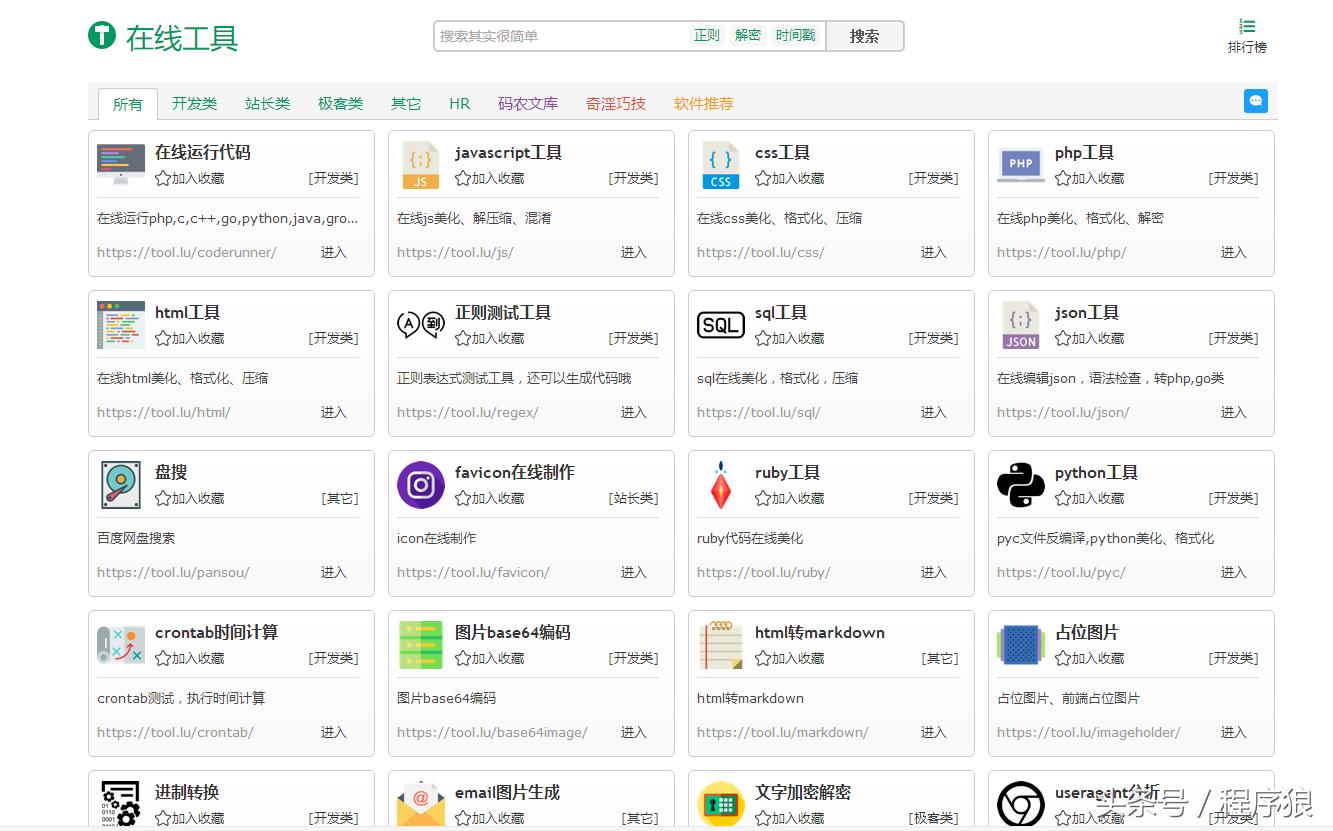Image resolution: width=1333 pixels, height=831 pixels.
Task: Select the javascript工具 JS icon
Action: [420, 164]
